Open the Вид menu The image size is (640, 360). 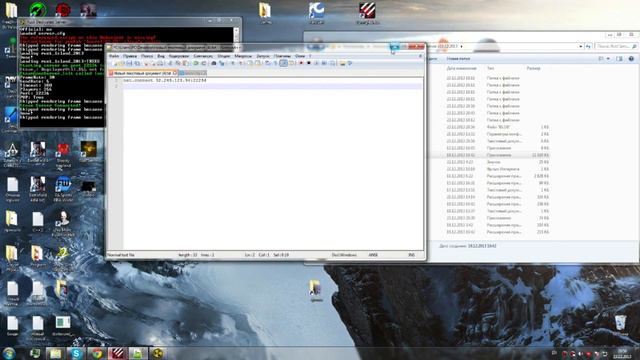click(161, 56)
